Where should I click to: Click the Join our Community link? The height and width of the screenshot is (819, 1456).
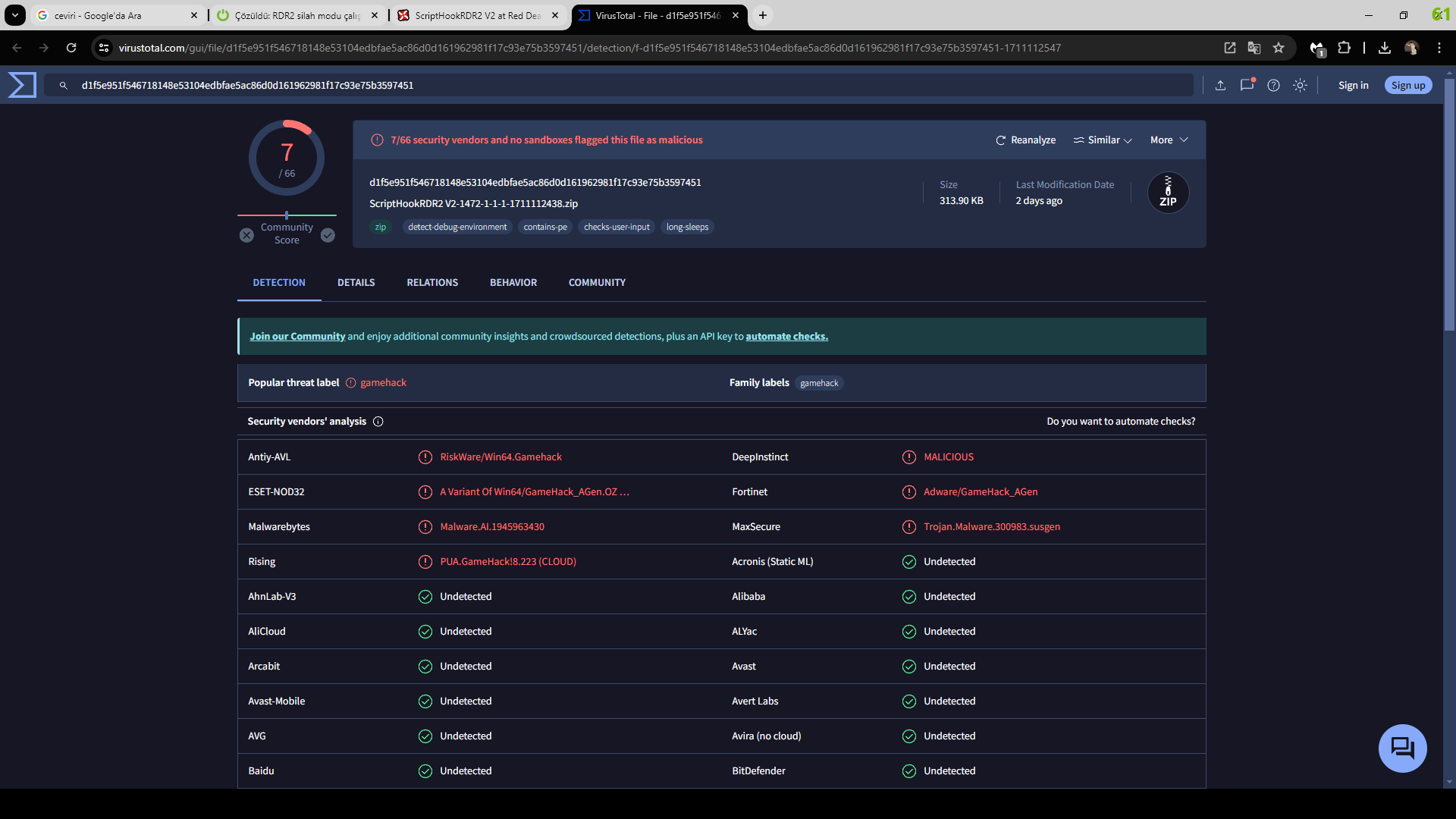coord(297,337)
